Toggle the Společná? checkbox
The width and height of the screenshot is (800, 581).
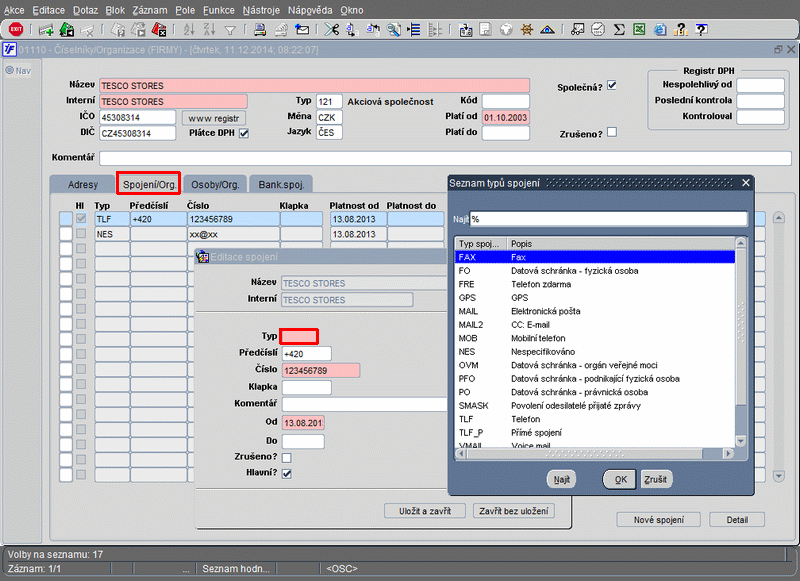(x=612, y=85)
